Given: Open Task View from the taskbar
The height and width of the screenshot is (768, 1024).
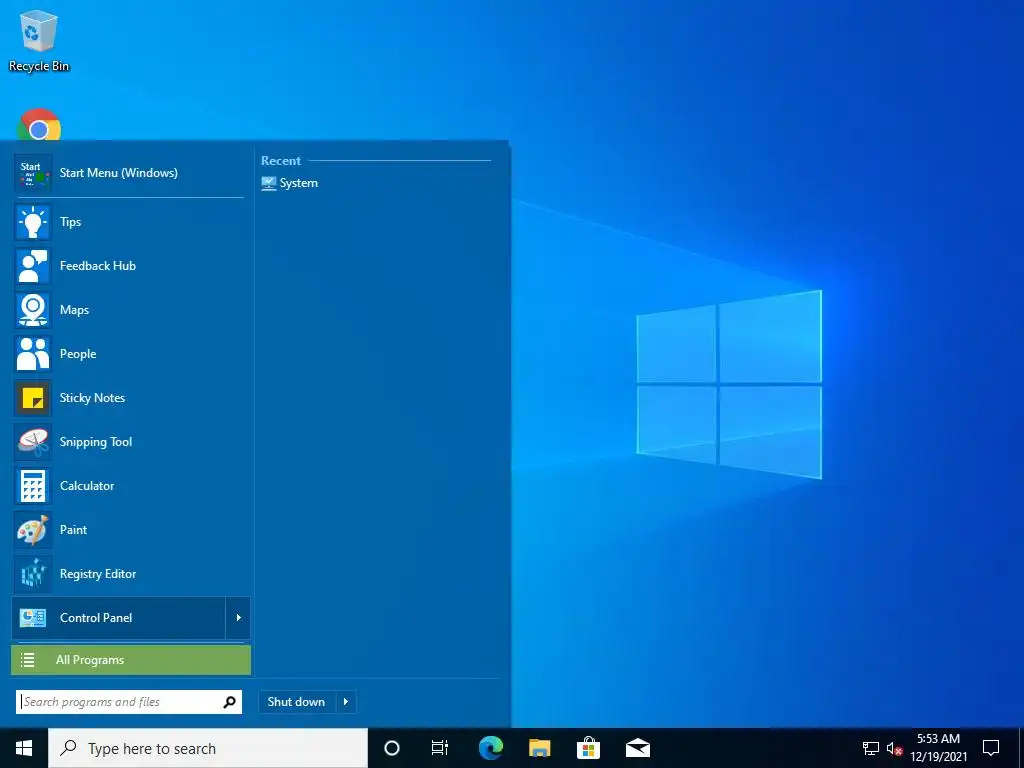Looking at the screenshot, I should (x=440, y=748).
